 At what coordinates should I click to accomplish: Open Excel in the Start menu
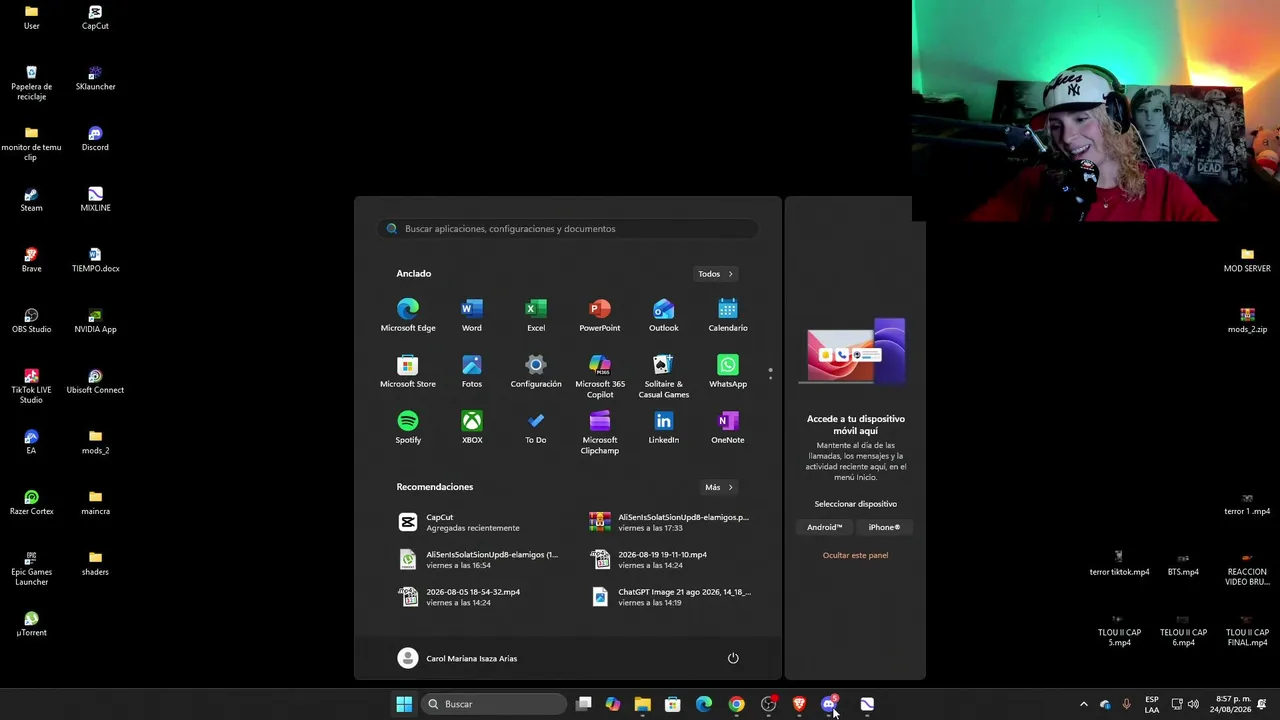tap(536, 315)
